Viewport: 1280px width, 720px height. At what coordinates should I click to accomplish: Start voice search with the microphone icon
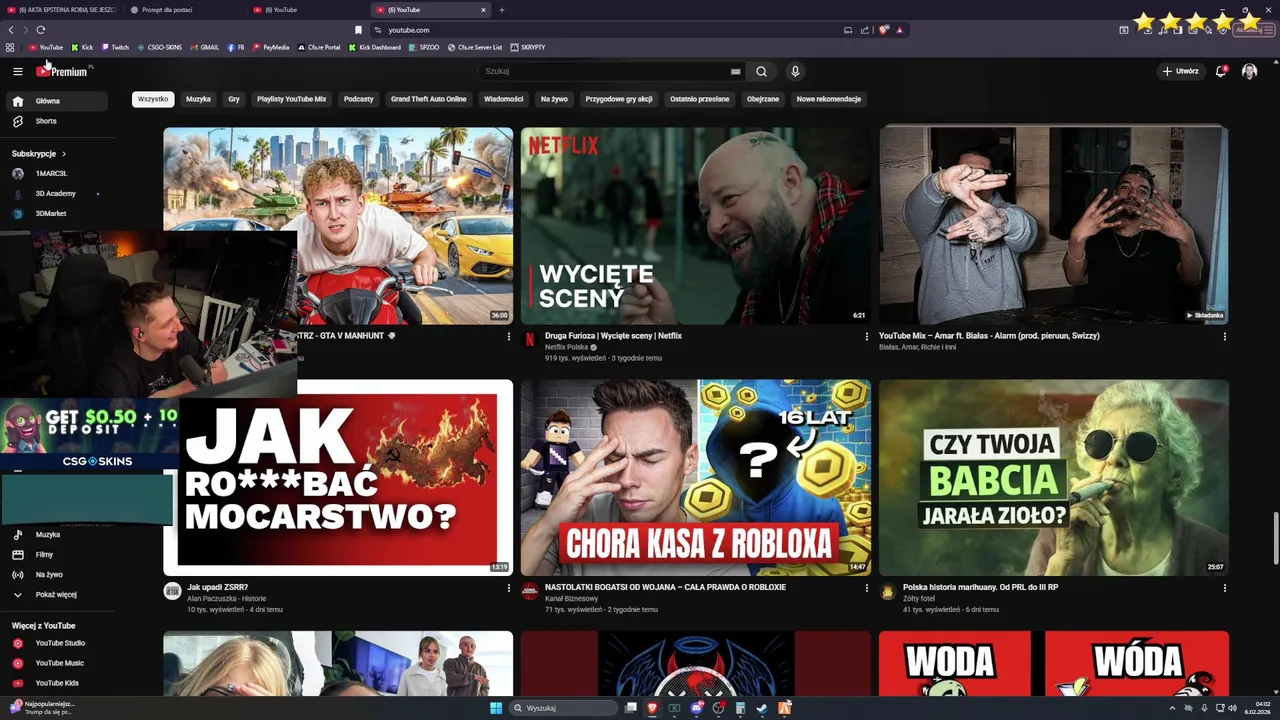(x=795, y=71)
